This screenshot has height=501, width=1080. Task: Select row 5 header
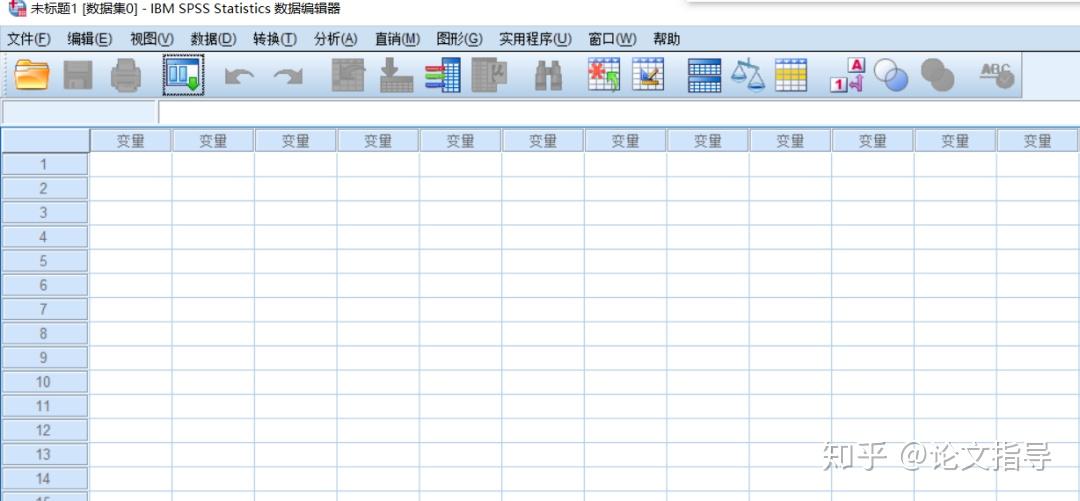click(44, 260)
